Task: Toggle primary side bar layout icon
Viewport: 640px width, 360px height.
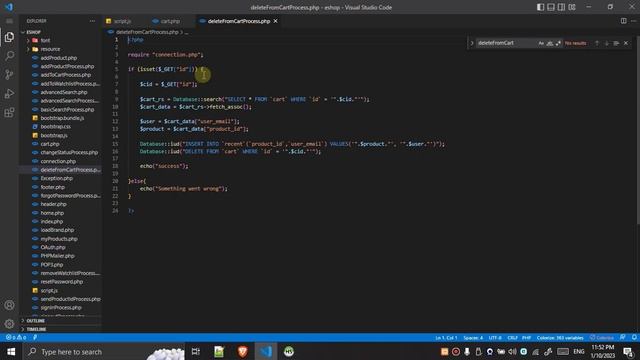Action: 540,7
